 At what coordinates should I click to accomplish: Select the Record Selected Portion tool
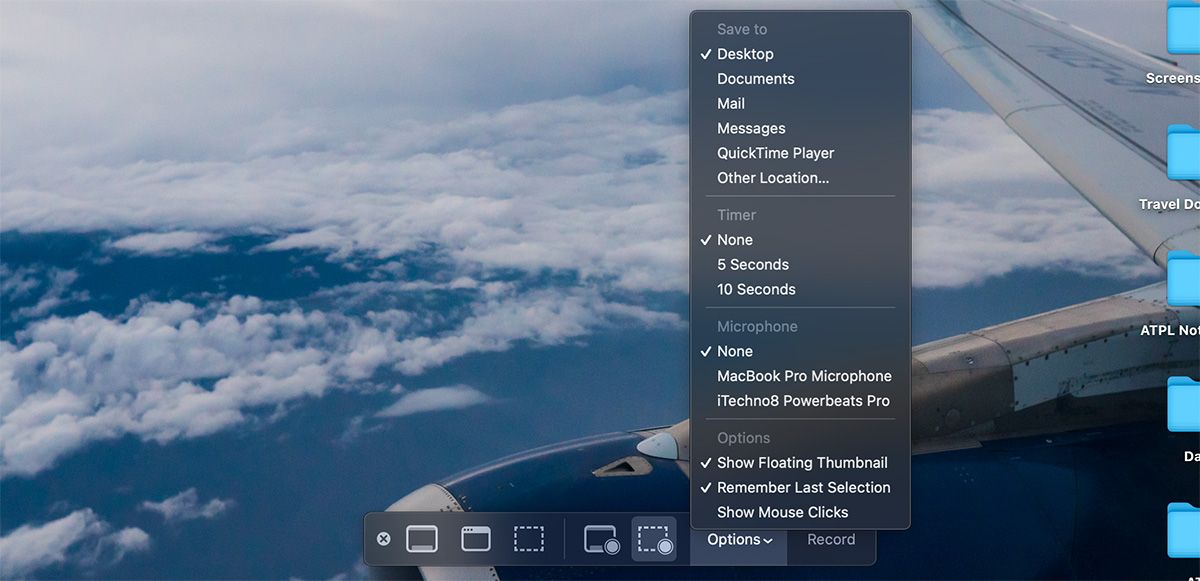pos(655,538)
